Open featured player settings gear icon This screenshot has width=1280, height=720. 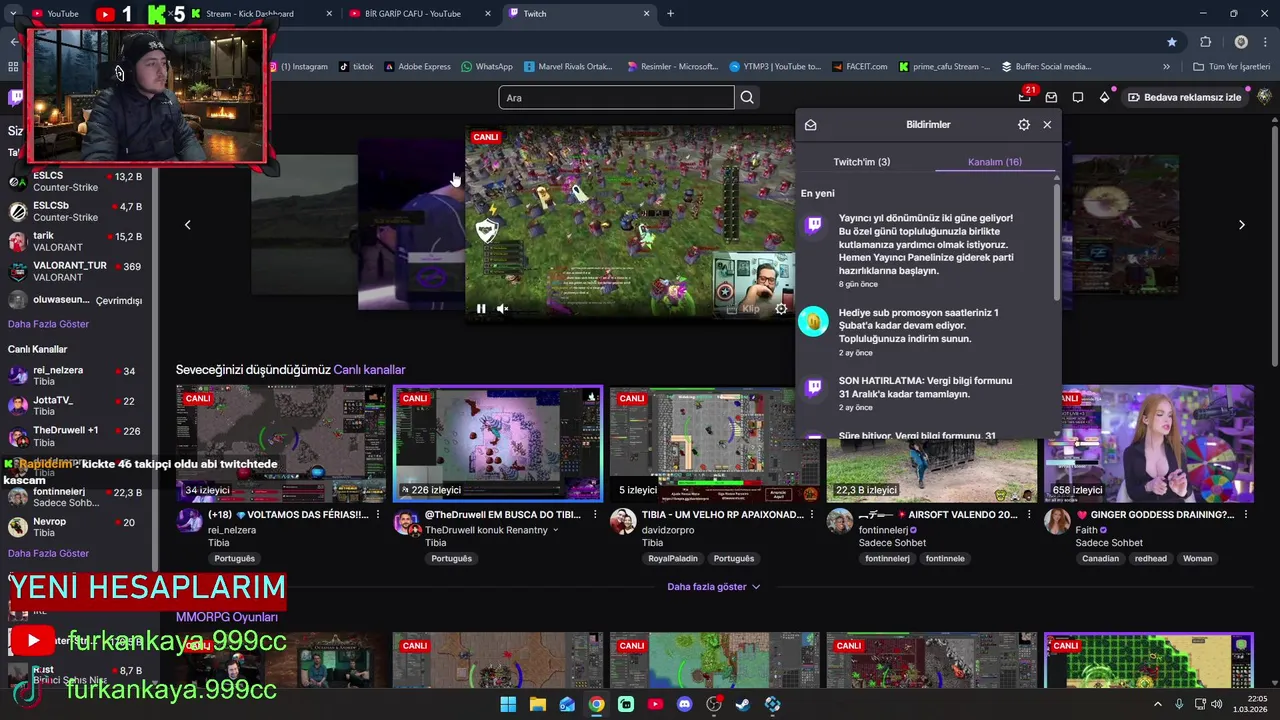tap(781, 309)
